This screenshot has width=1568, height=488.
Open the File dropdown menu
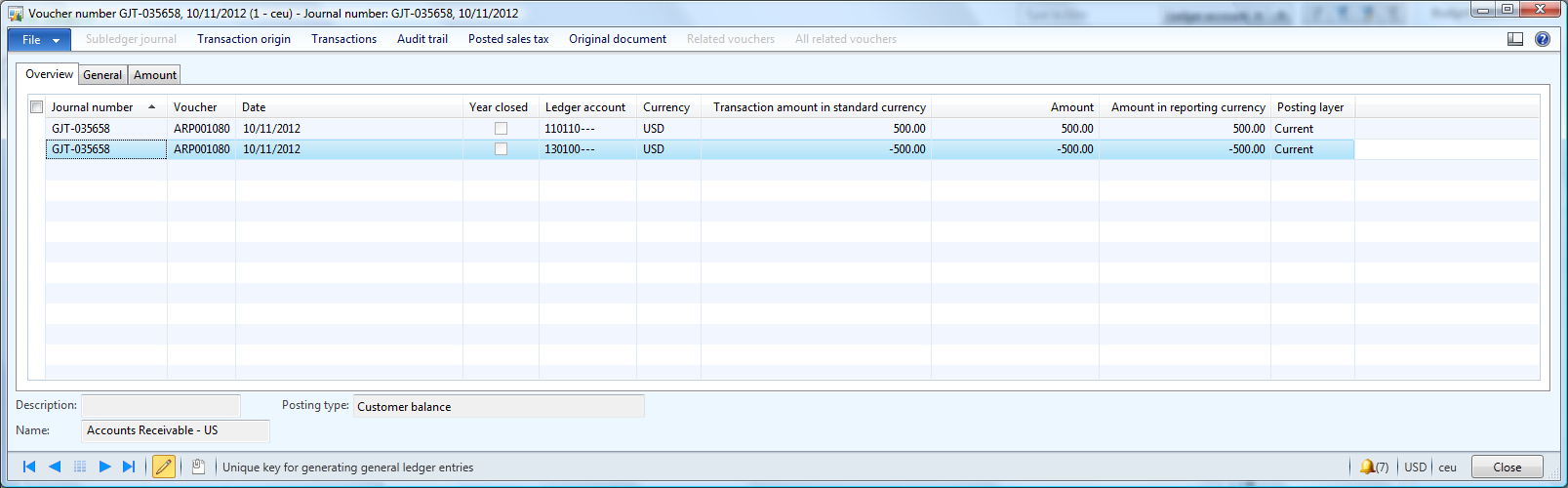pyautogui.click(x=39, y=40)
